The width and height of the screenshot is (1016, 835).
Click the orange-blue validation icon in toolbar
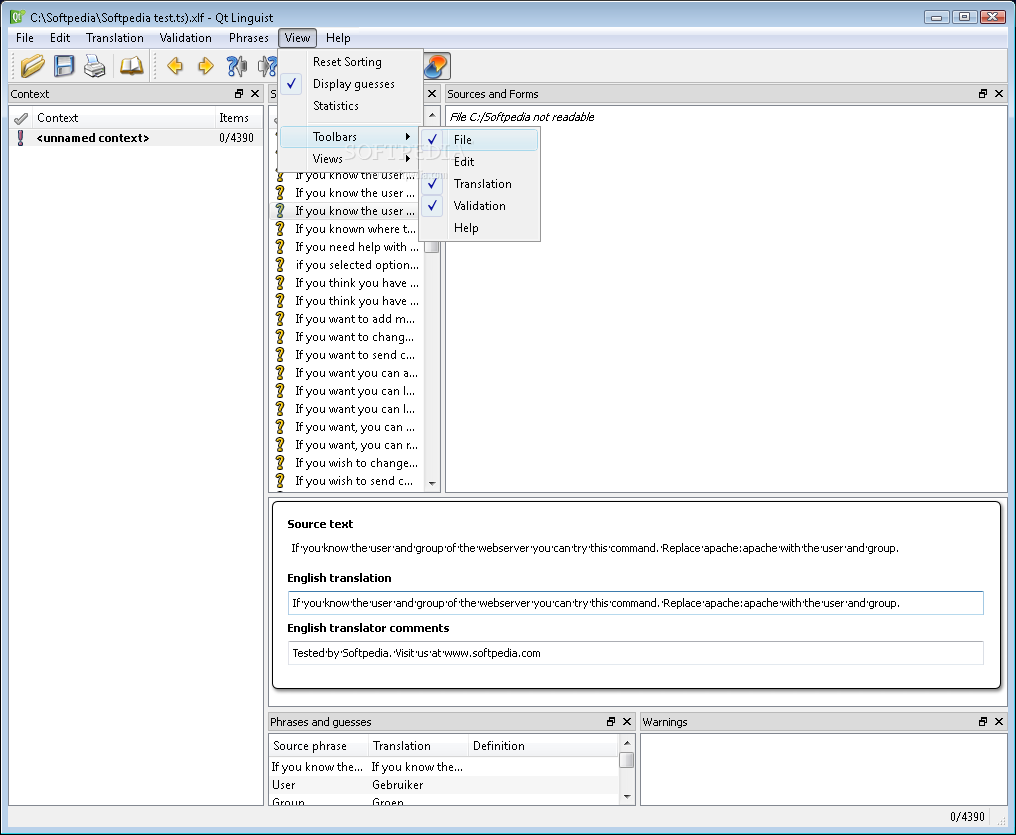(437, 66)
